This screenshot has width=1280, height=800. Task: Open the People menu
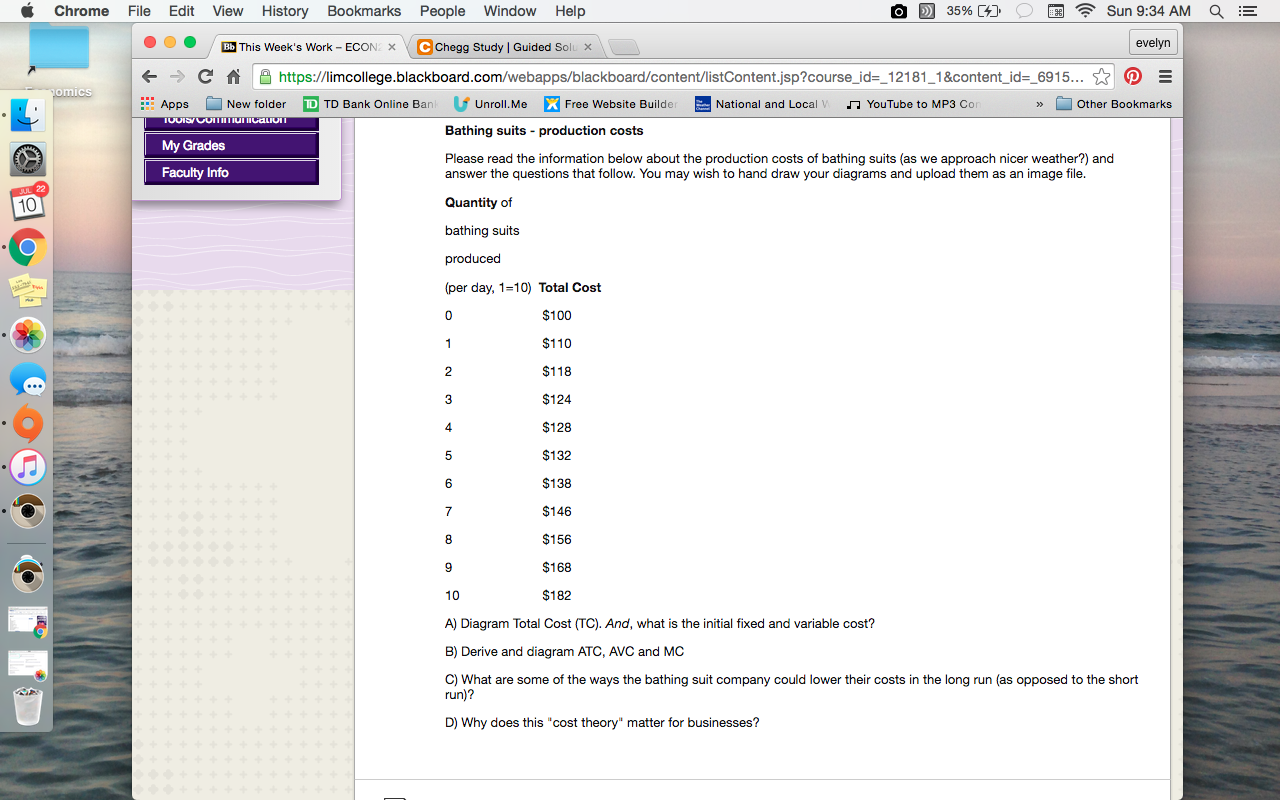click(x=443, y=11)
